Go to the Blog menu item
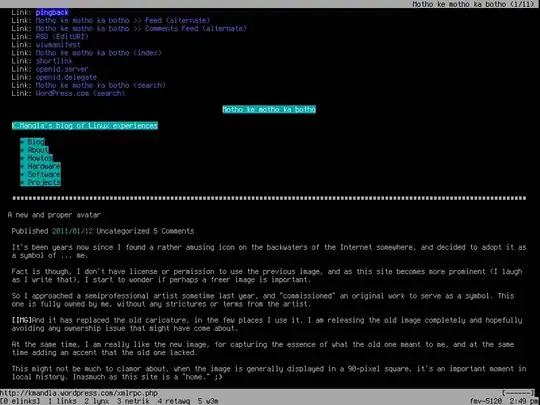 point(36,142)
